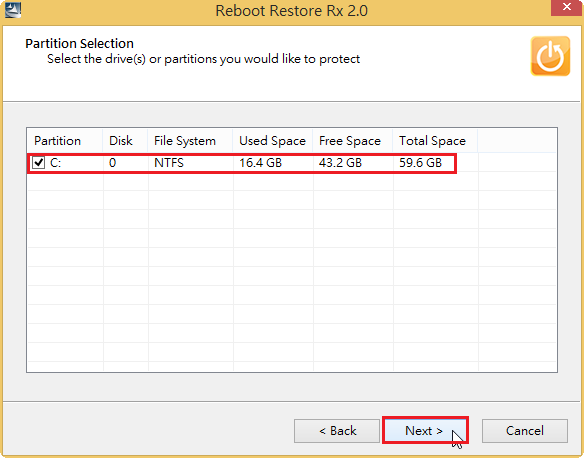
Task: Click the disk number 0 cell
Action: pos(112,163)
